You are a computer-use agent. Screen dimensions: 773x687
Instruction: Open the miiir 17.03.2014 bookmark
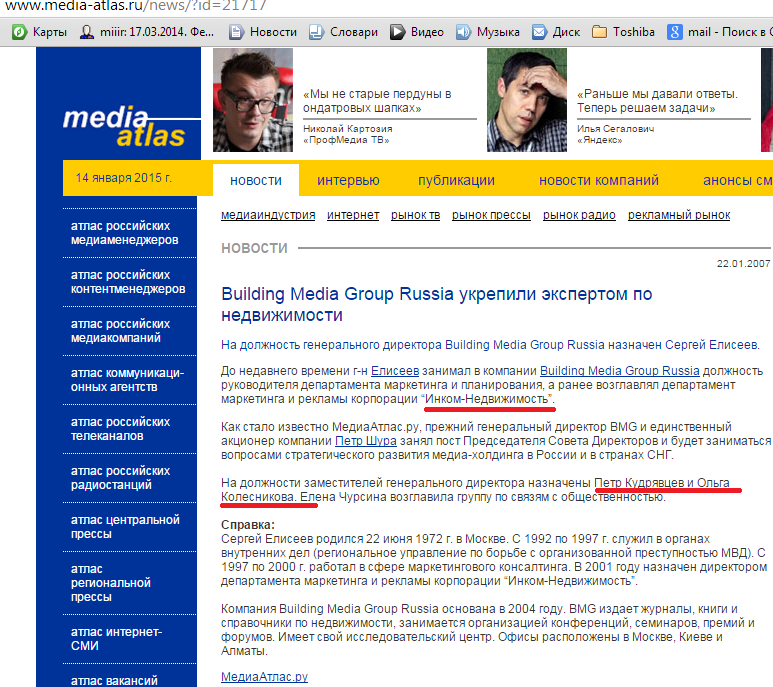point(147,32)
